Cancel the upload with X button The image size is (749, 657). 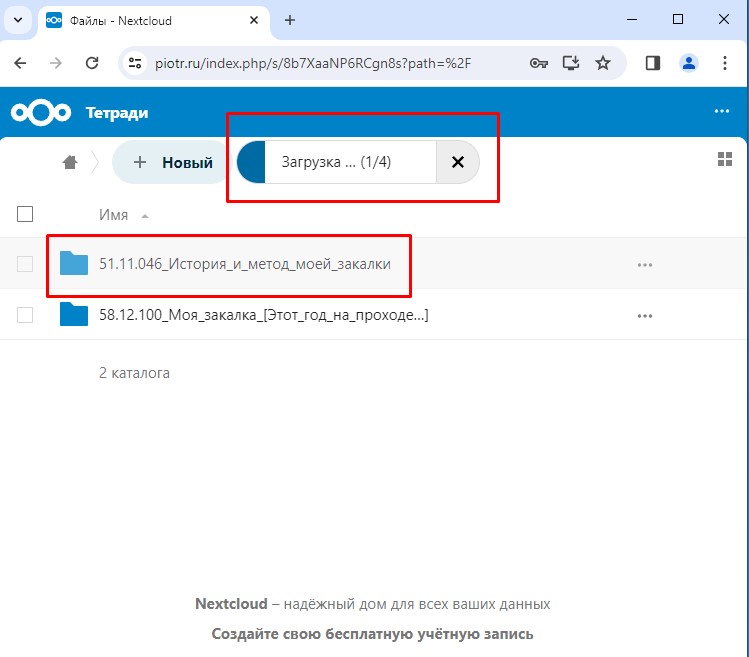tap(457, 163)
